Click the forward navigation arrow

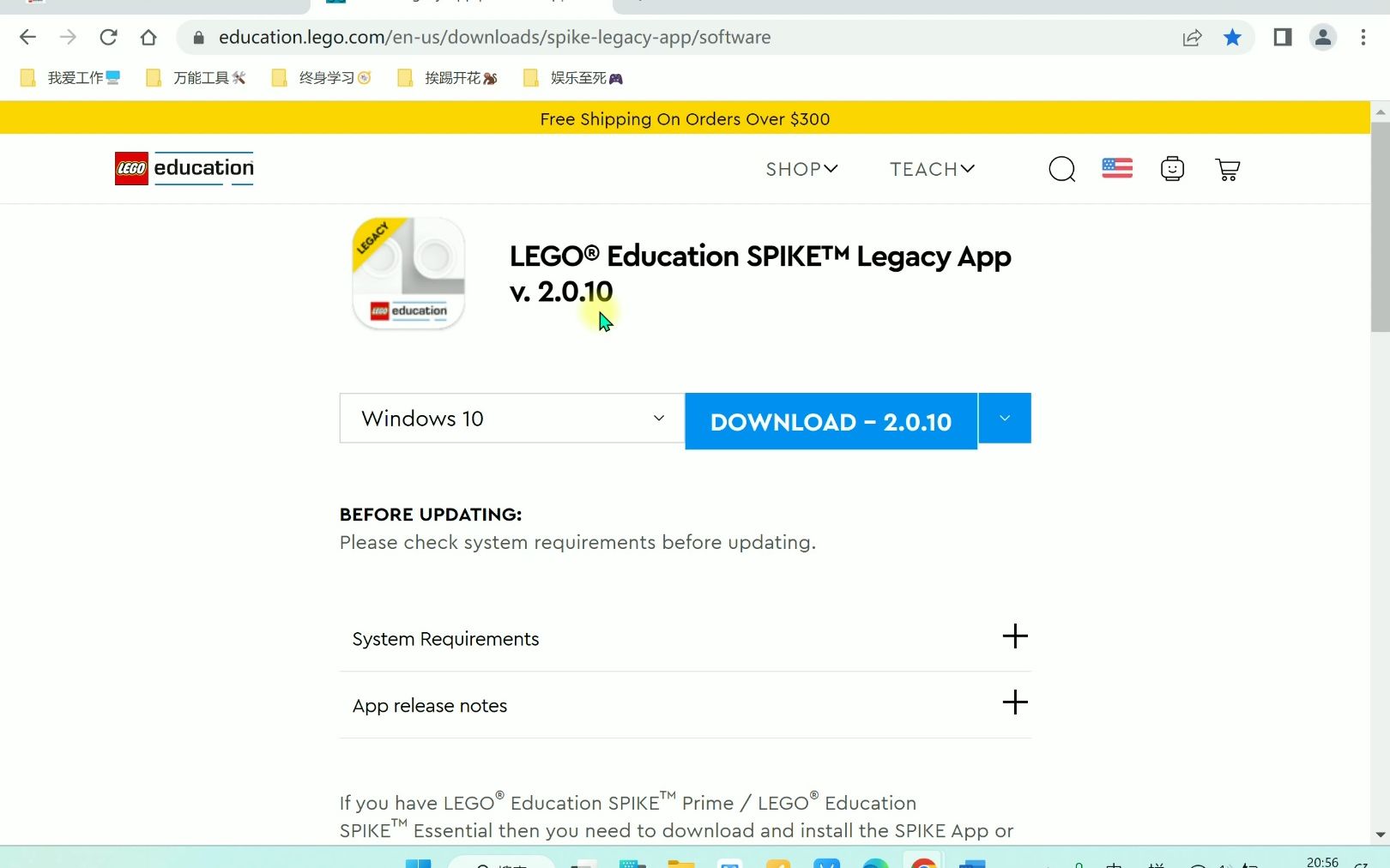point(68,37)
